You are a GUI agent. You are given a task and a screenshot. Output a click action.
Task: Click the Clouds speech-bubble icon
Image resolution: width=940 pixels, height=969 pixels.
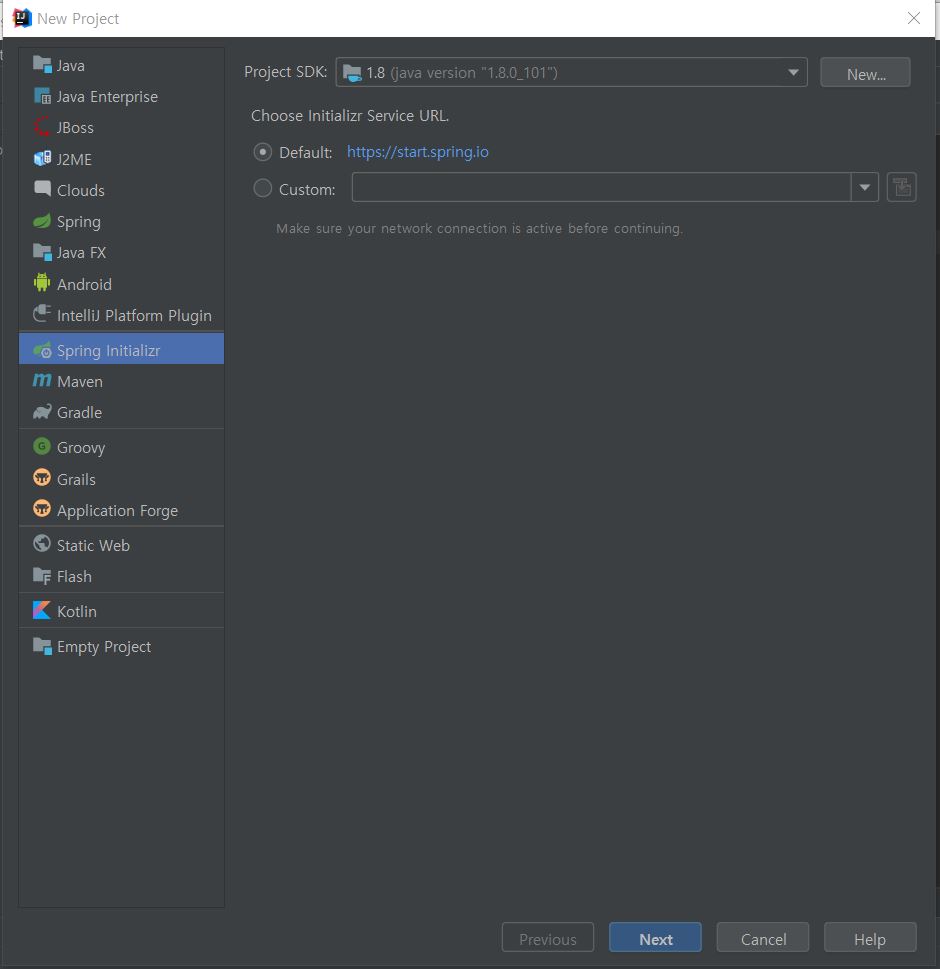pos(42,189)
